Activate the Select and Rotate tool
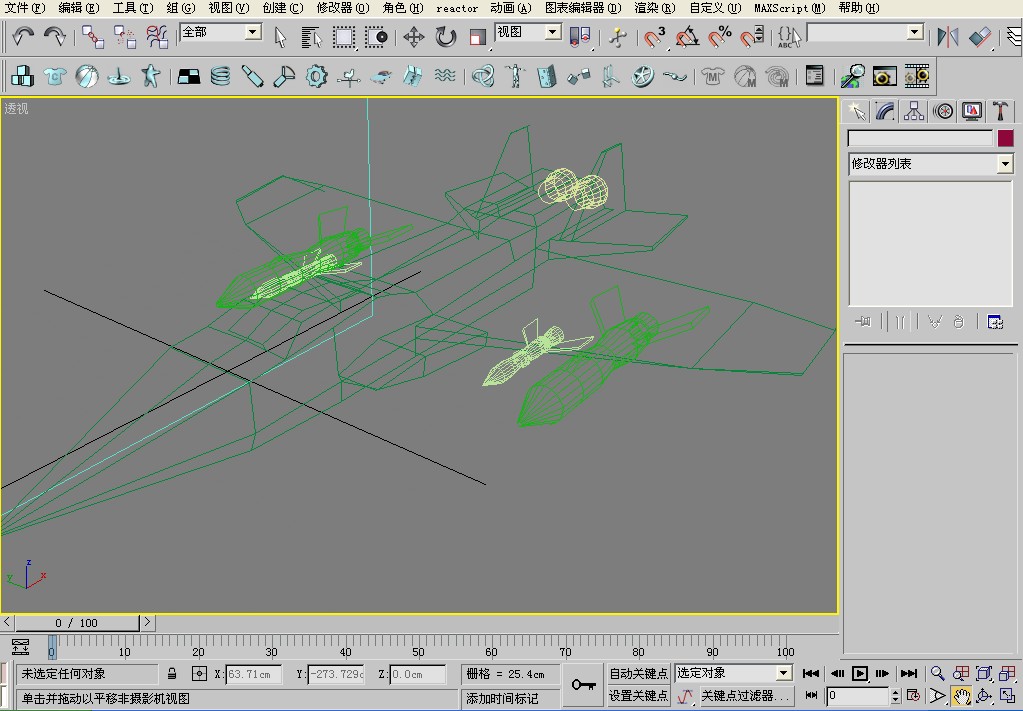This screenshot has height=711, width=1023. pos(446,37)
